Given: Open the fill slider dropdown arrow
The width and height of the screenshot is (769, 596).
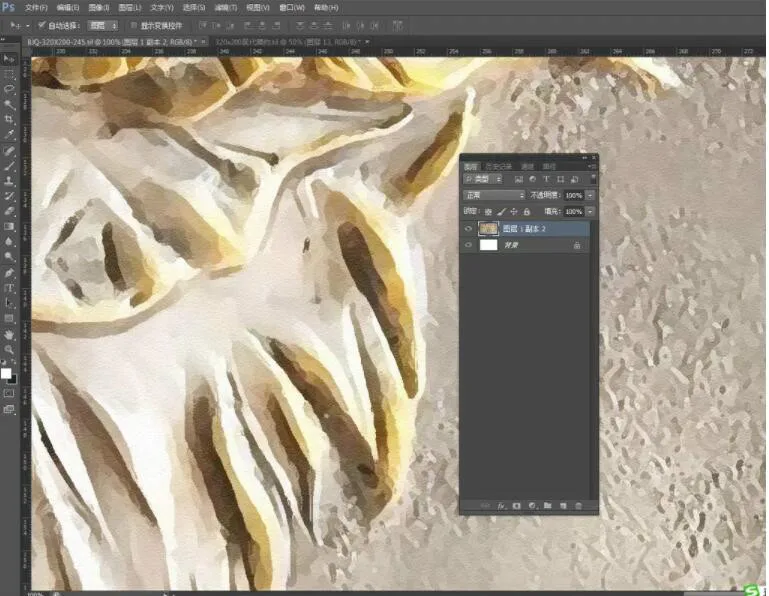Looking at the screenshot, I should point(590,211).
